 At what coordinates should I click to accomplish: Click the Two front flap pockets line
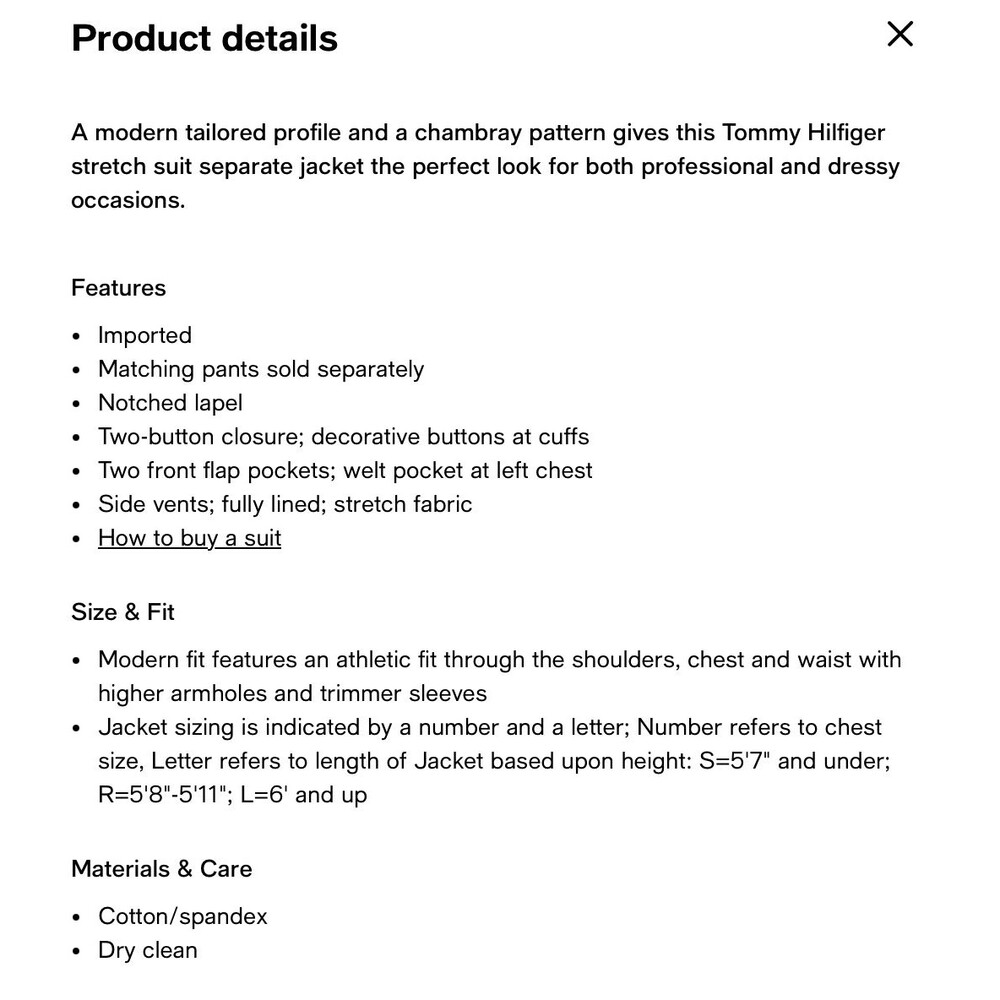pyautogui.click(x=345, y=470)
